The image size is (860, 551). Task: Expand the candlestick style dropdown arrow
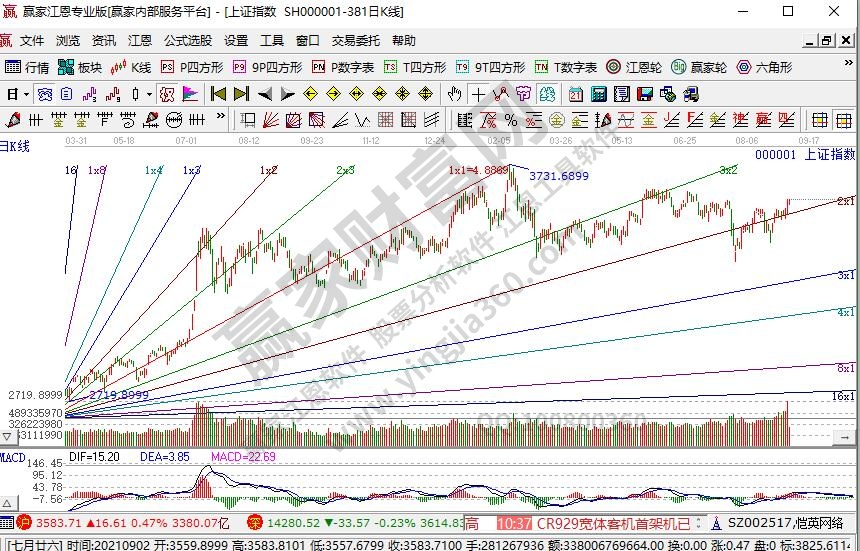(147, 94)
